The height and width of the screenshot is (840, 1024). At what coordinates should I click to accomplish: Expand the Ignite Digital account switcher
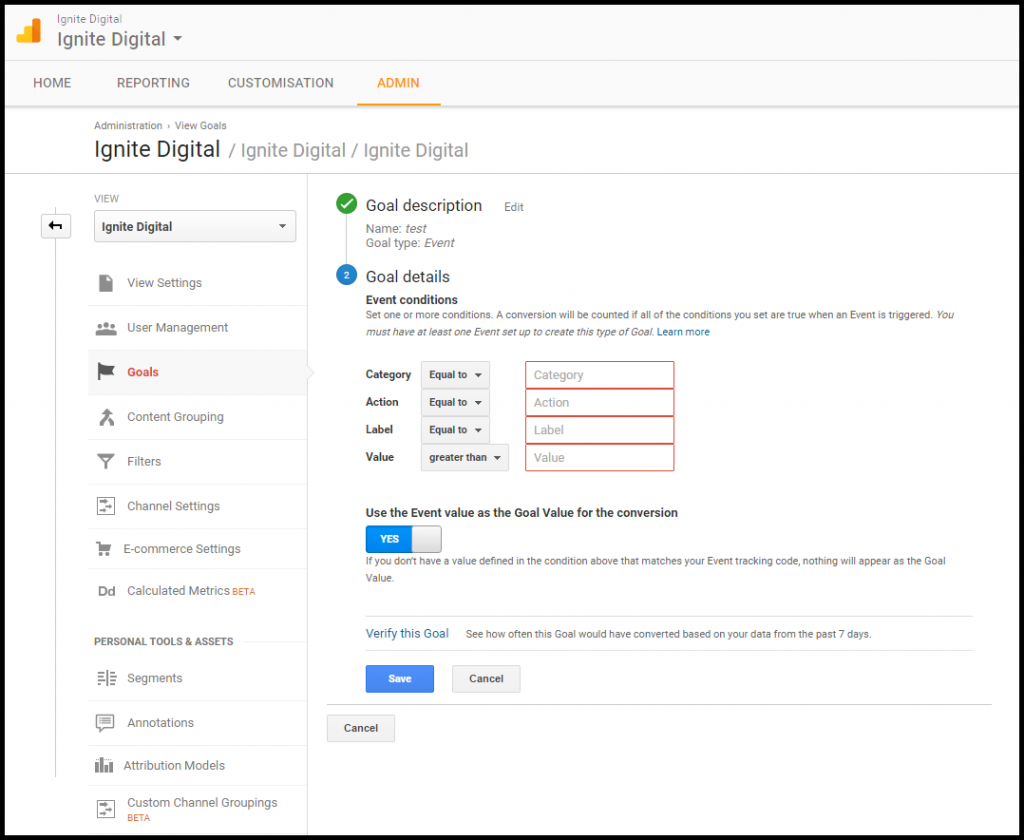point(120,39)
